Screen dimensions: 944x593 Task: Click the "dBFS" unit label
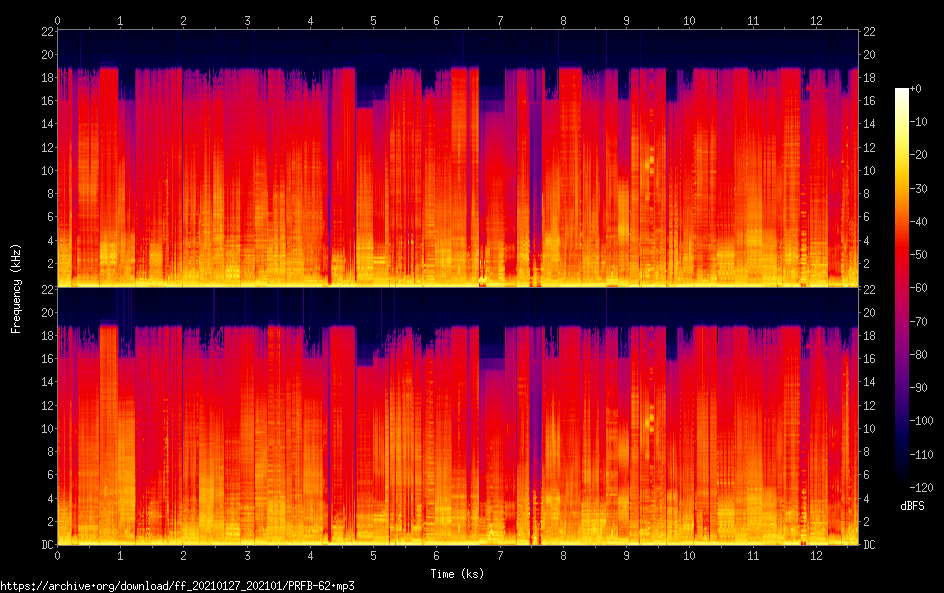coord(912,506)
